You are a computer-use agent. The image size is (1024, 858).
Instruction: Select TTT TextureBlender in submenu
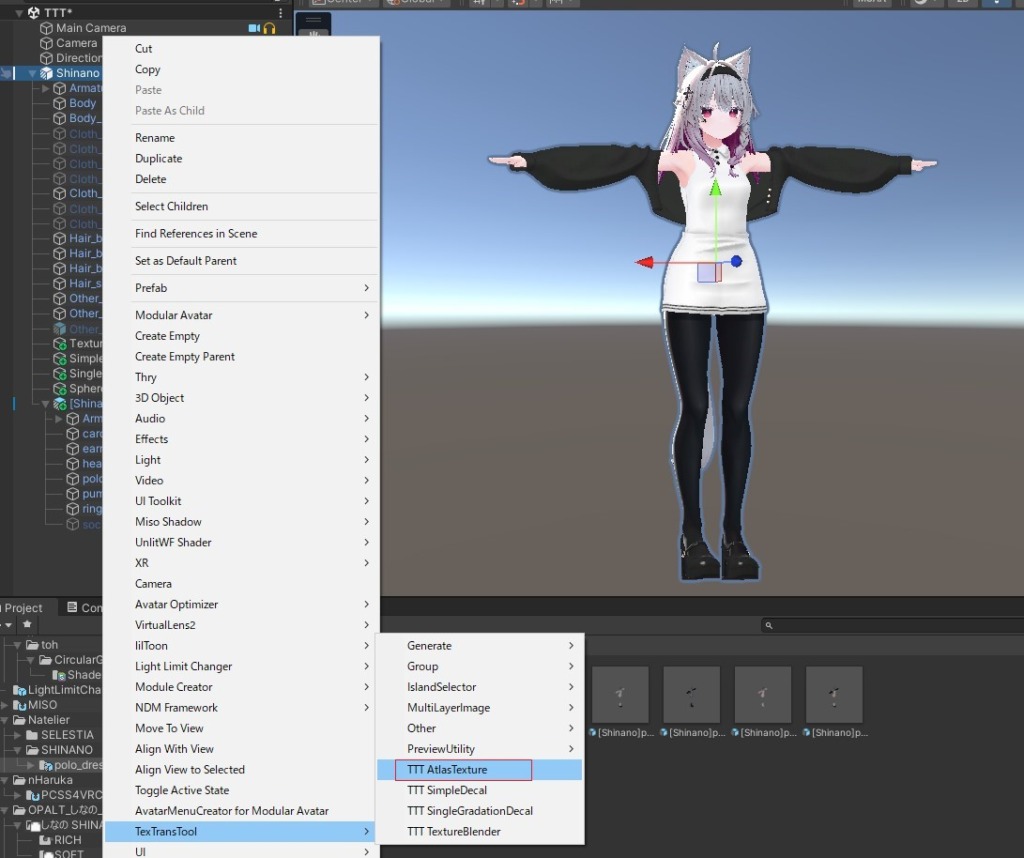480,831
